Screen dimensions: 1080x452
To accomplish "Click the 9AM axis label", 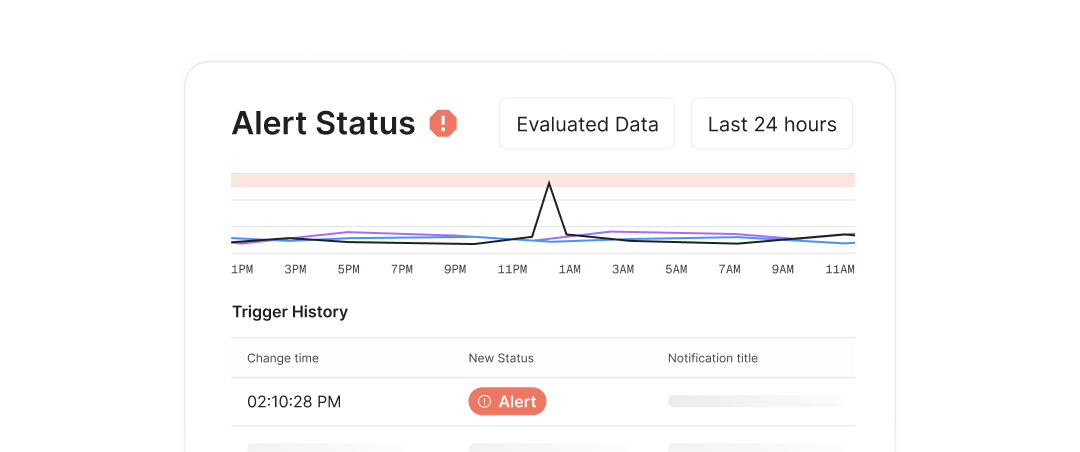I will click(x=782, y=269).
